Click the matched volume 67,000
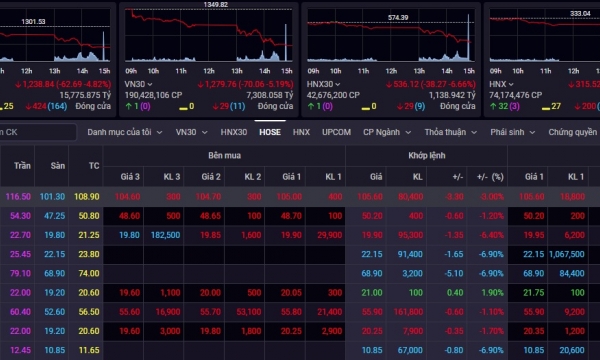The width and height of the screenshot is (600, 360). [410, 350]
